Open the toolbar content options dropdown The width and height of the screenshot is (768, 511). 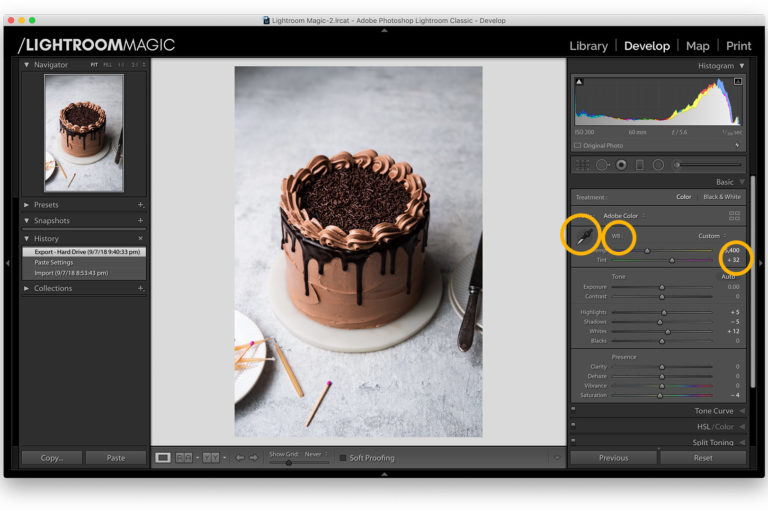pos(556,458)
